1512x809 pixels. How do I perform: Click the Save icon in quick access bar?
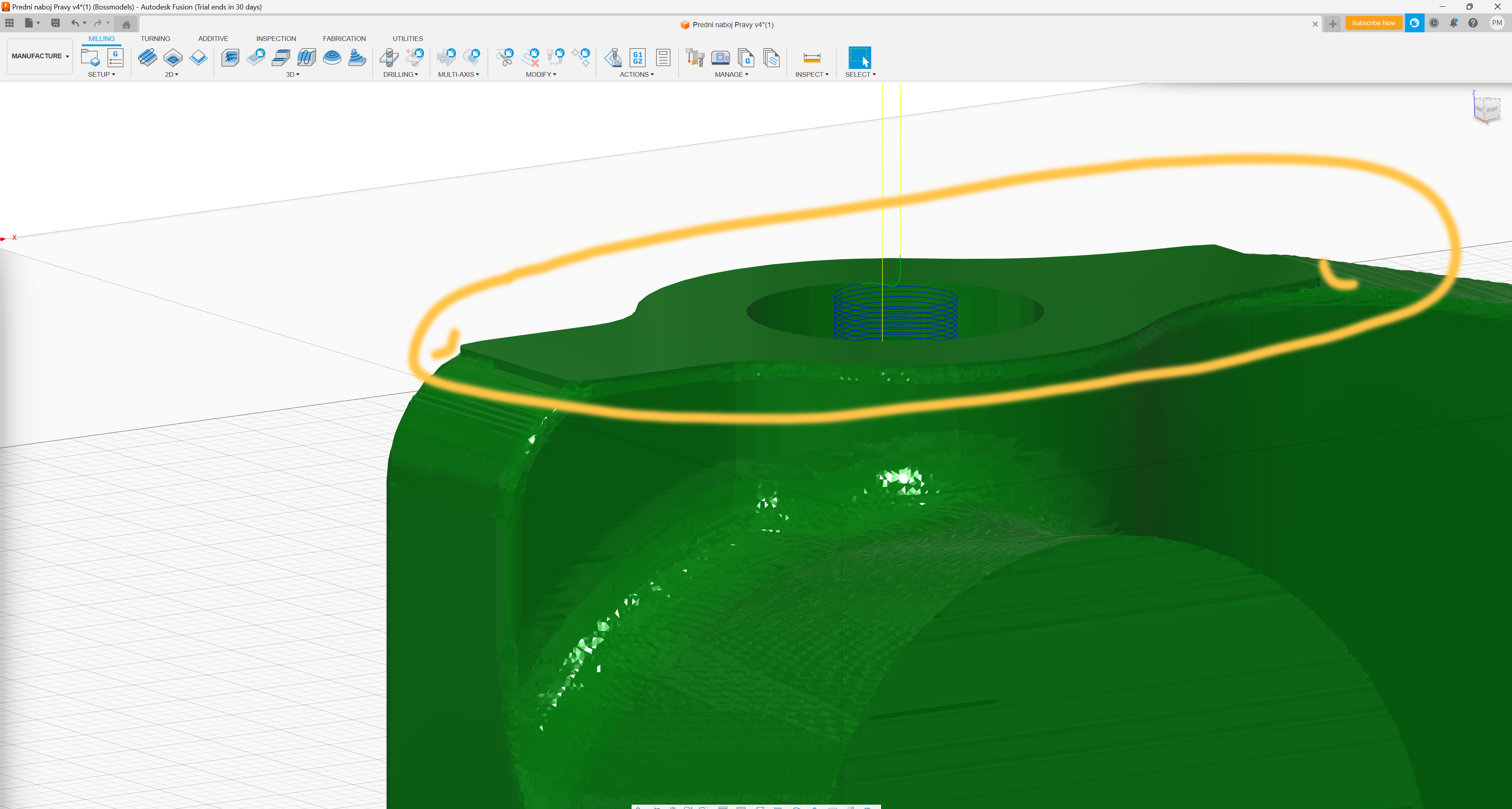pyautogui.click(x=55, y=23)
